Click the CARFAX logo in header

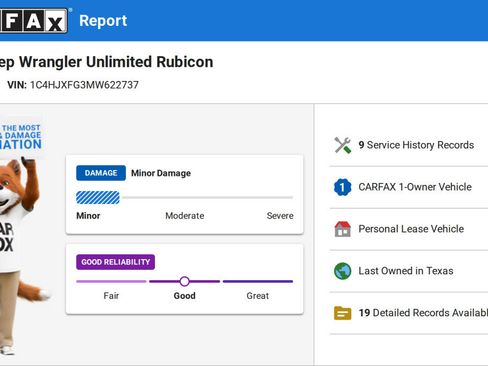tap(33, 21)
